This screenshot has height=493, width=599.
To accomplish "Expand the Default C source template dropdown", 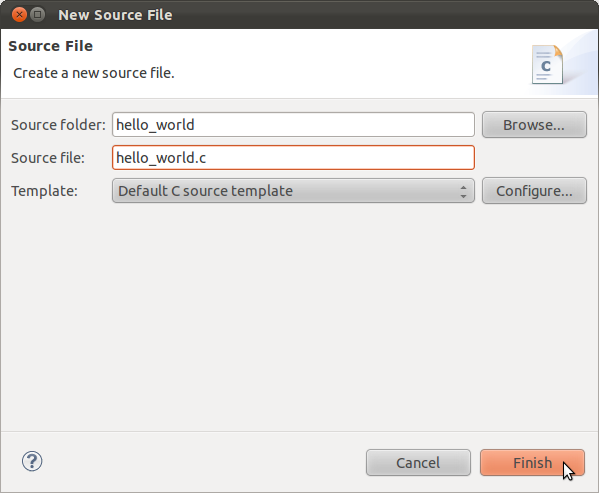I will (x=293, y=191).
